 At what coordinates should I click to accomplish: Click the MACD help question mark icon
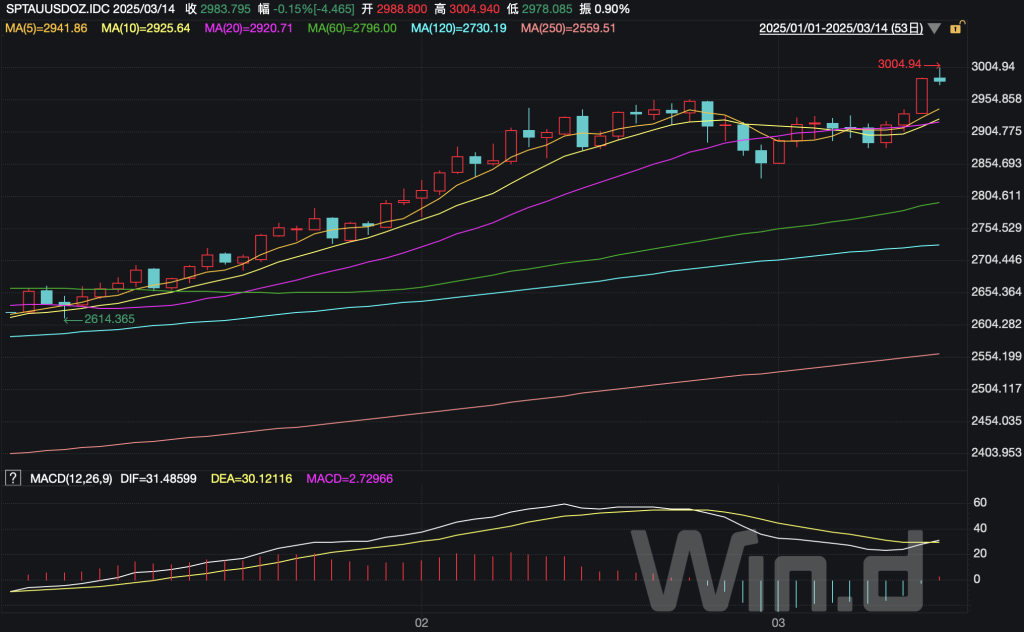(x=13, y=479)
